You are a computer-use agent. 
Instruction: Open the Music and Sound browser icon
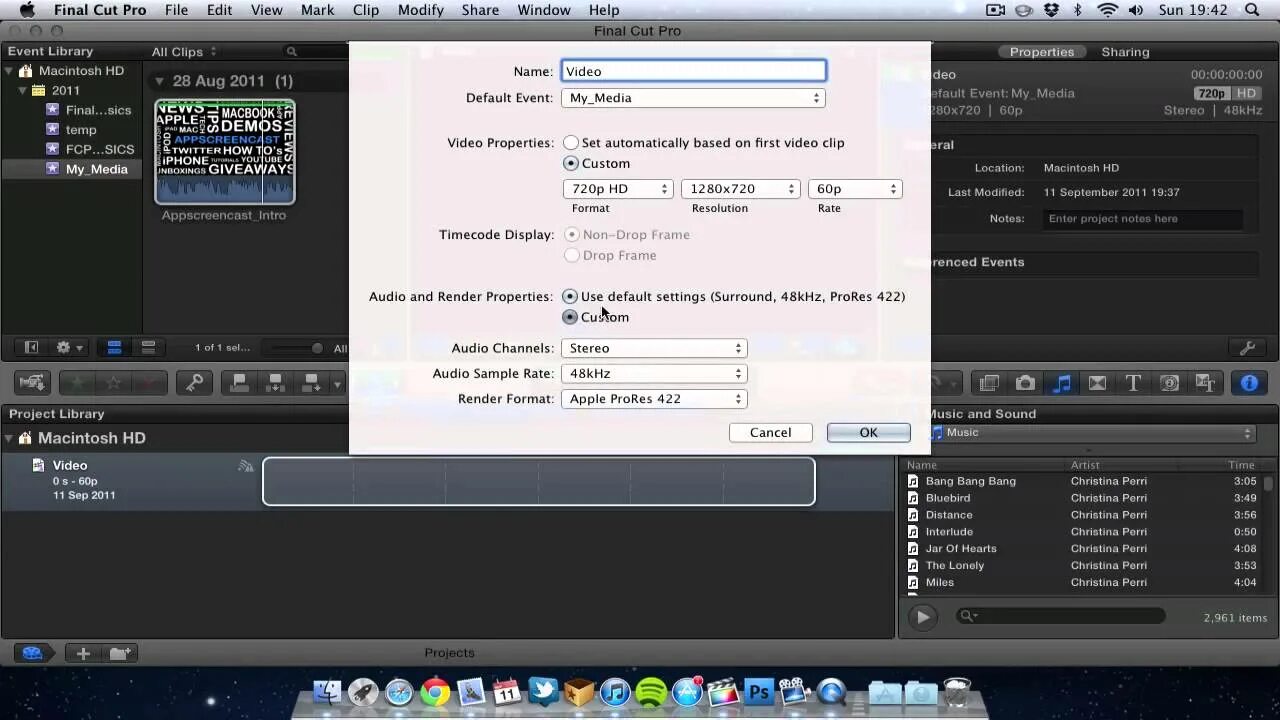[x=1062, y=383]
